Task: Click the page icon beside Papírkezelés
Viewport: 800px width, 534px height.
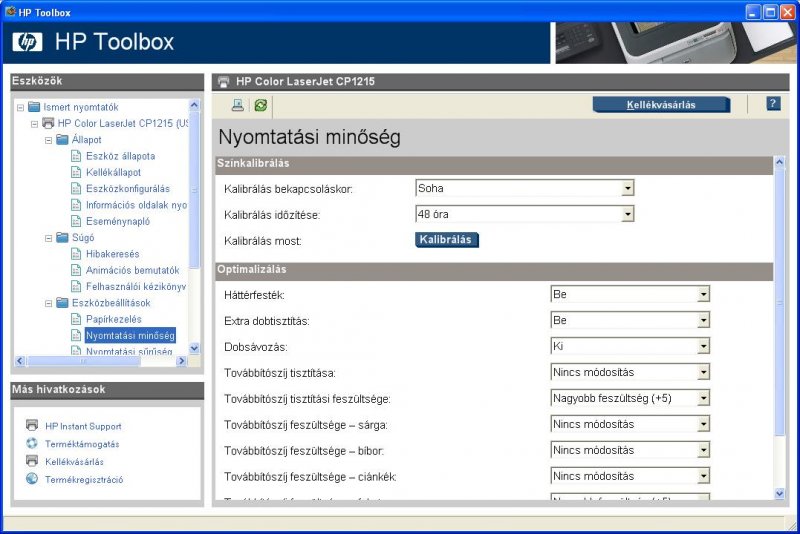Action: click(x=76, y=319)
